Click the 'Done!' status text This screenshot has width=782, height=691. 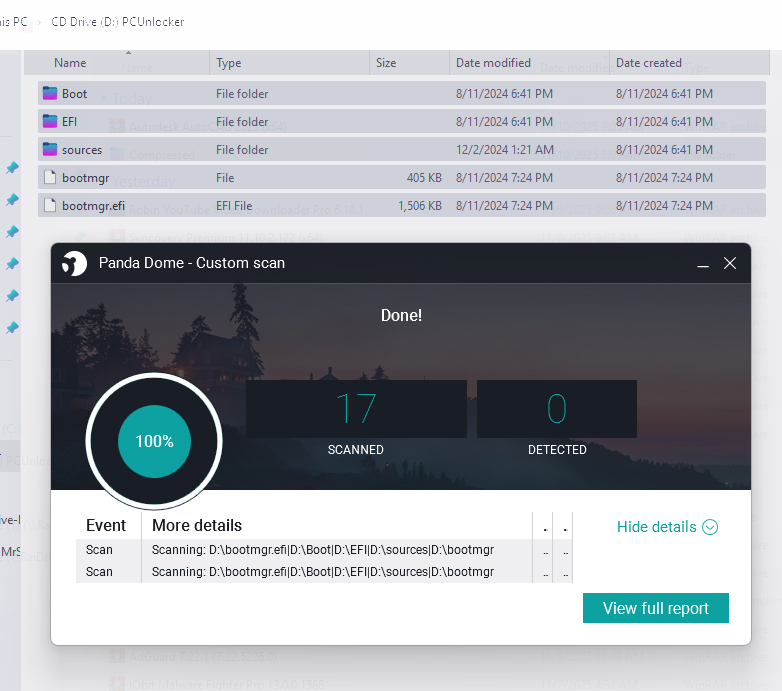coord(401,315)
